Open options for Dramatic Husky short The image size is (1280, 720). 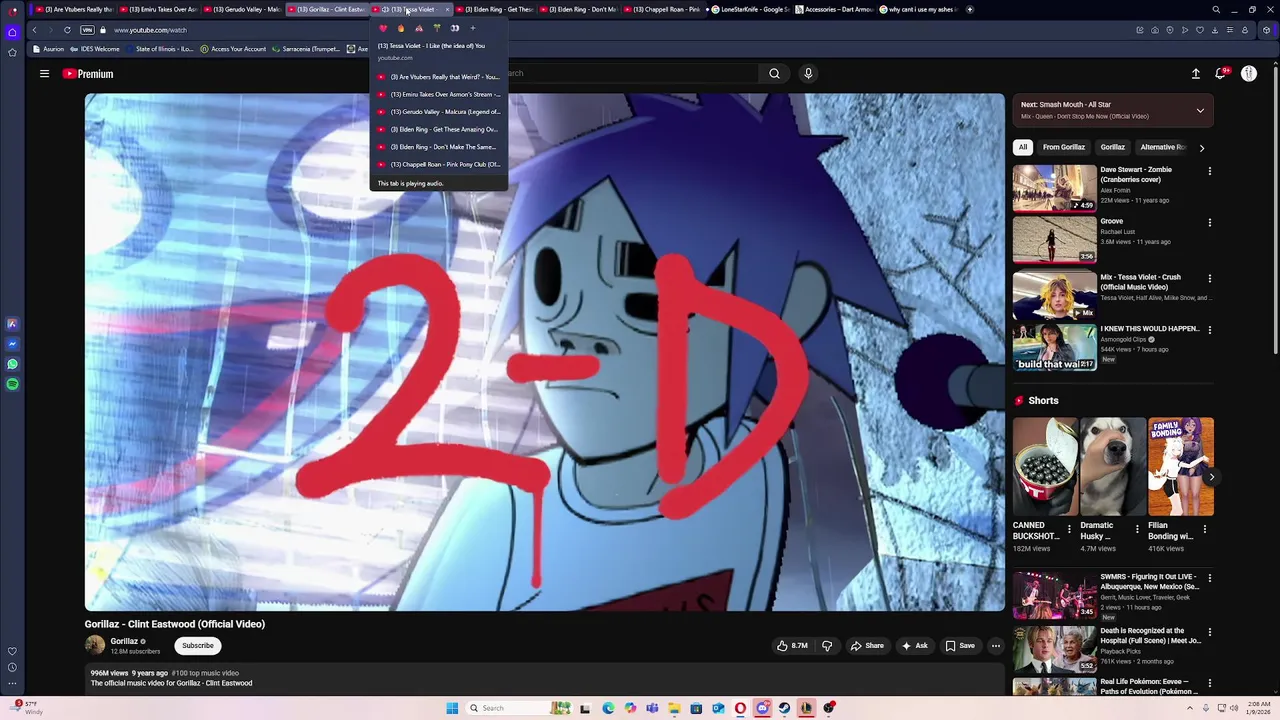[1137, 530]
